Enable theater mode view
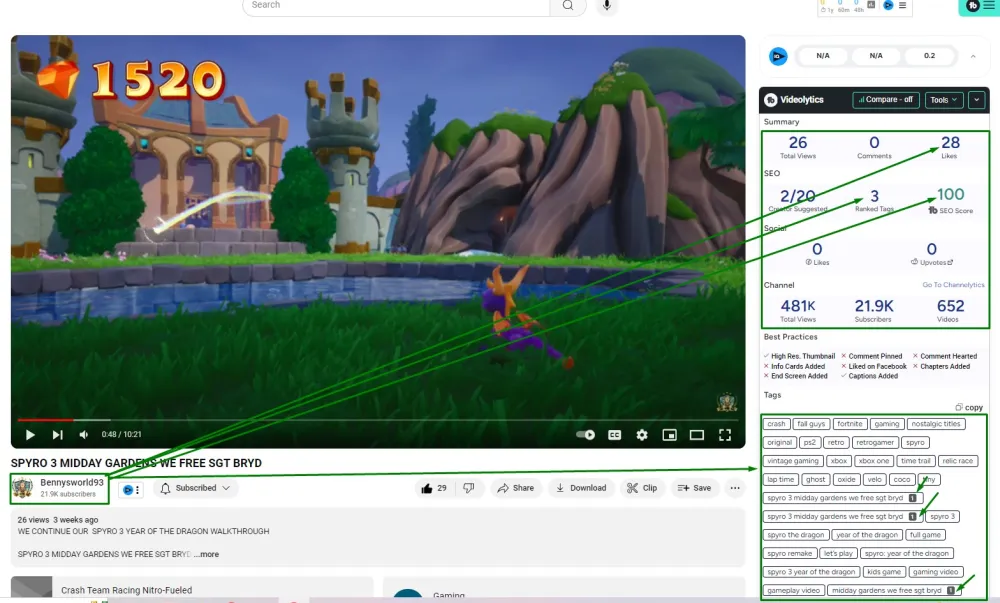The image size is (1000, 603). pos(696,435)
